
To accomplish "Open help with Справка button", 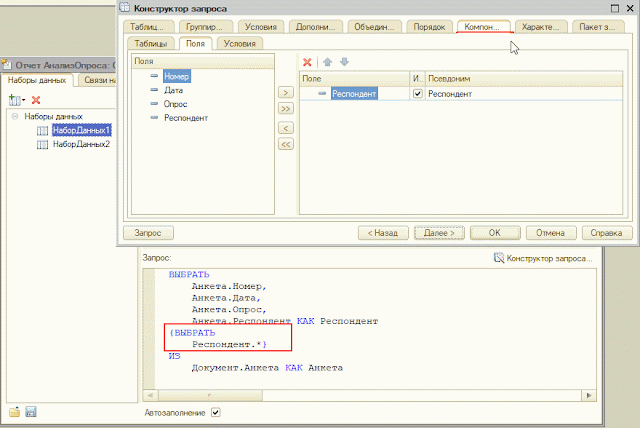I will tap(607, 233).
